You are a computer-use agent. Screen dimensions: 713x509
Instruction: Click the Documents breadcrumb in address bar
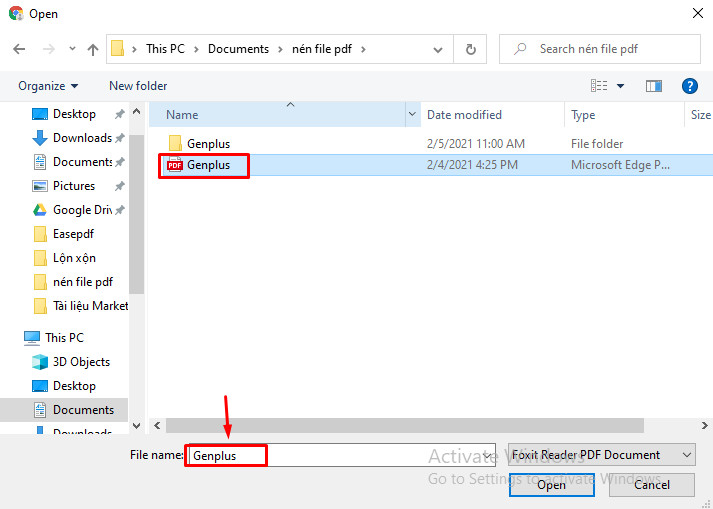coord(238,49)
